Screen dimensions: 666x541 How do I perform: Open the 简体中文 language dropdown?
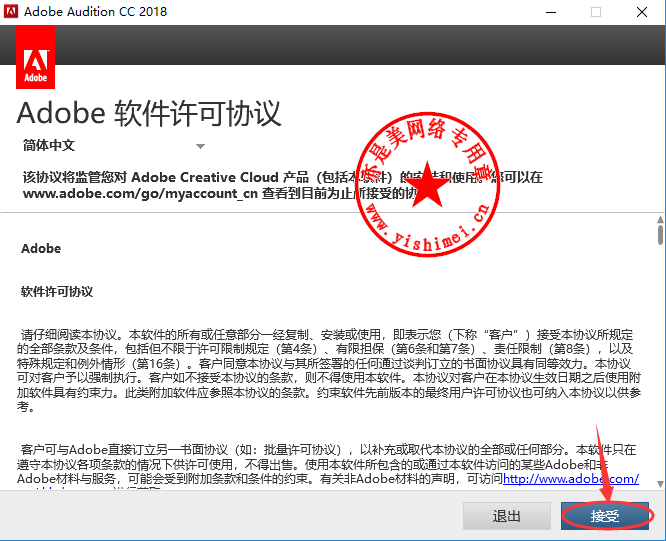pos(114,146)
